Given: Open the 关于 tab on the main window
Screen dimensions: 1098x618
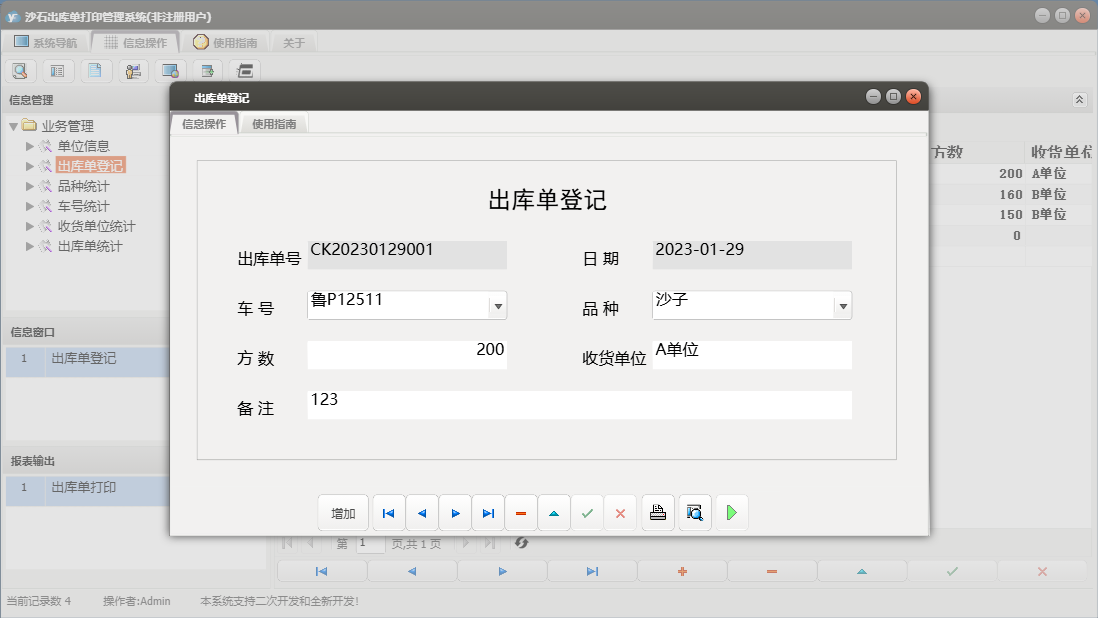Looking at the screenshot, I should 295,42.
